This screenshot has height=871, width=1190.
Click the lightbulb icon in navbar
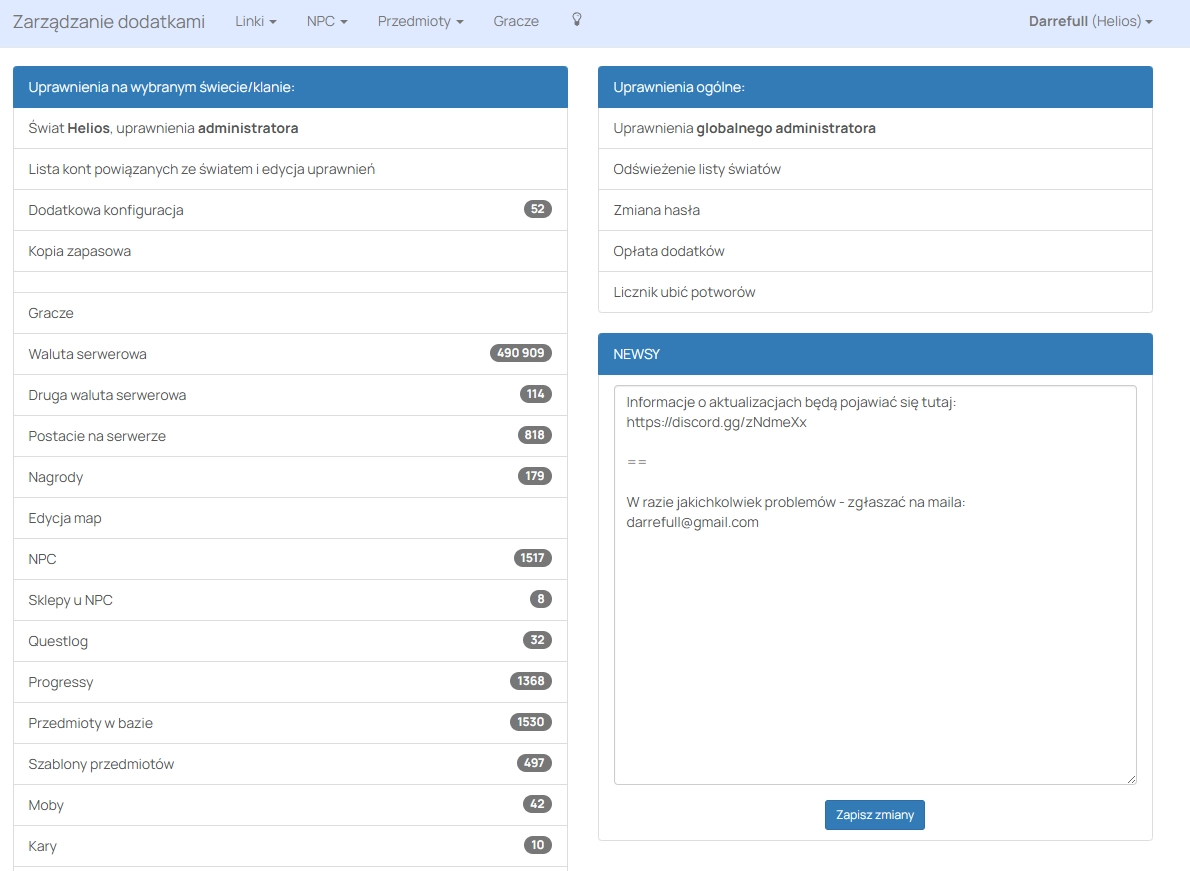[x=576, y=20]
